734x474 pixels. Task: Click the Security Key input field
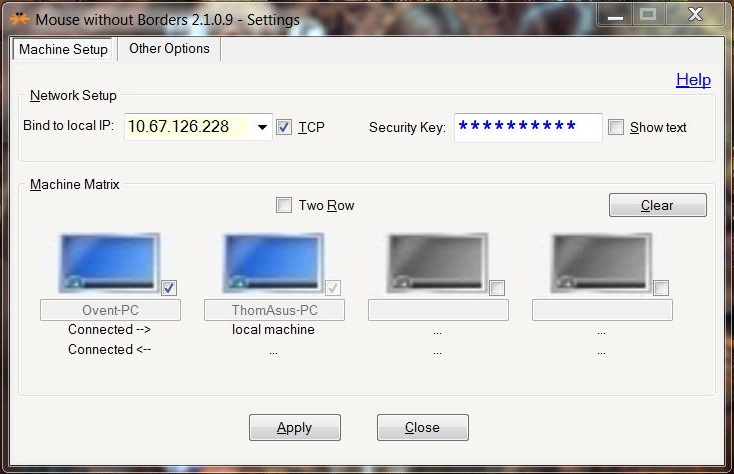(528, 127)
